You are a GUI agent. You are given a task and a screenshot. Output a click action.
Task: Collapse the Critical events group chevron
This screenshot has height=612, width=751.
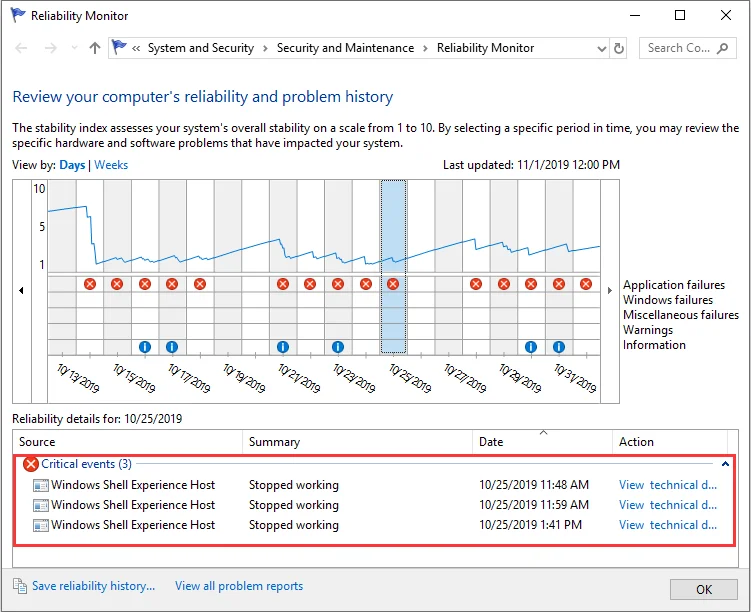(x=725, y=464)
